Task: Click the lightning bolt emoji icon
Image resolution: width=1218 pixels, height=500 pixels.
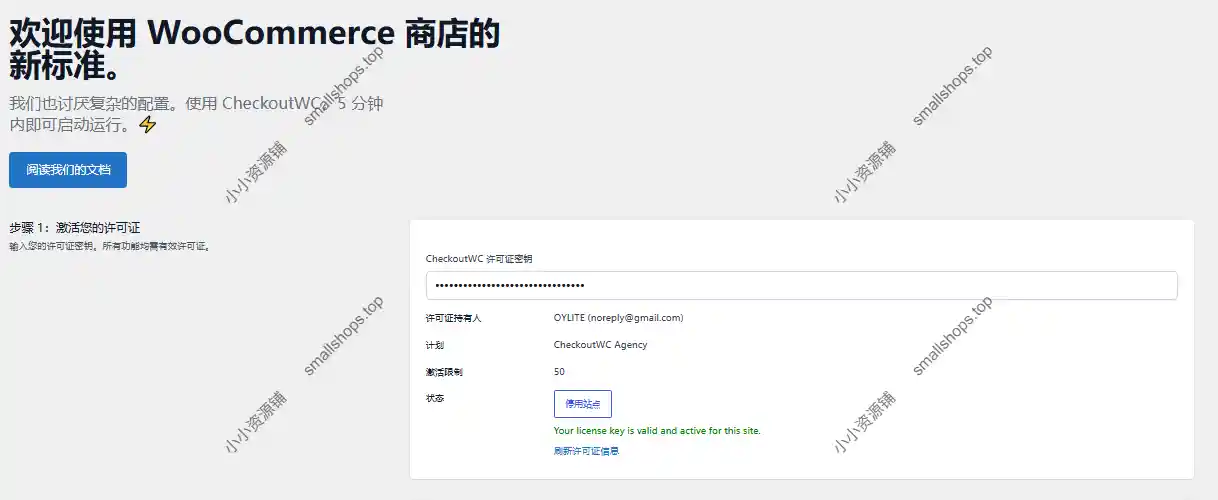Action: tap(147, 125)
